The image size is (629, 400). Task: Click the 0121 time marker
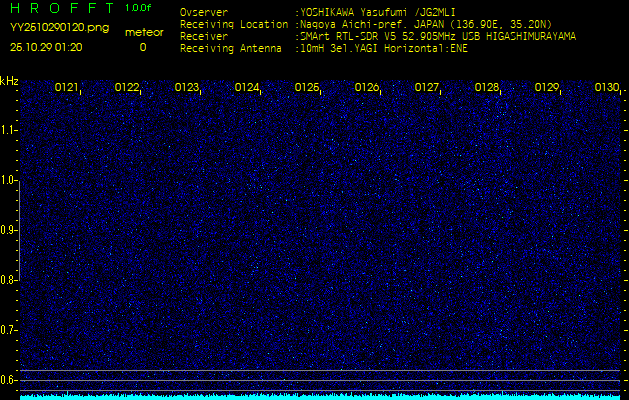coord(67,88)
